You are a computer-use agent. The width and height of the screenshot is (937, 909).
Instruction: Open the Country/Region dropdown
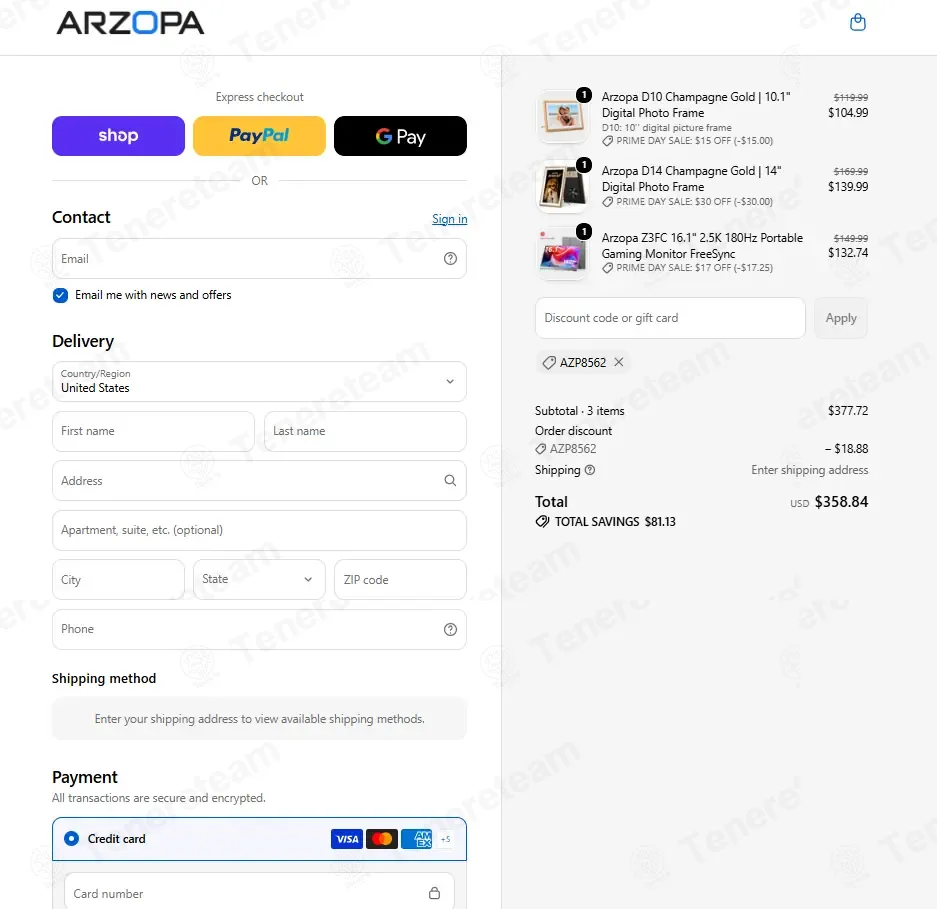pyautogui.click(x=259, y=381)
